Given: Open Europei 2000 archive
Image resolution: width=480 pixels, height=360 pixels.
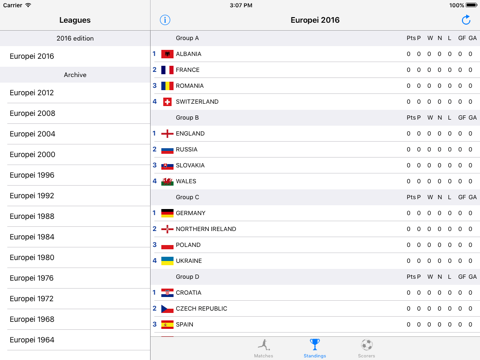Looking at the screenshot, I should click(x=75, y=155).
